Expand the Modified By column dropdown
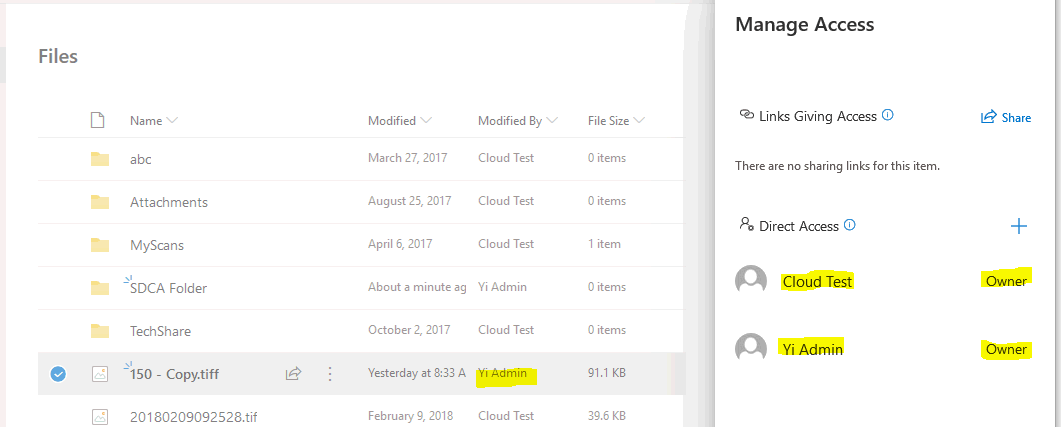This screenshot has width=1061, height=427. (552, 121)
